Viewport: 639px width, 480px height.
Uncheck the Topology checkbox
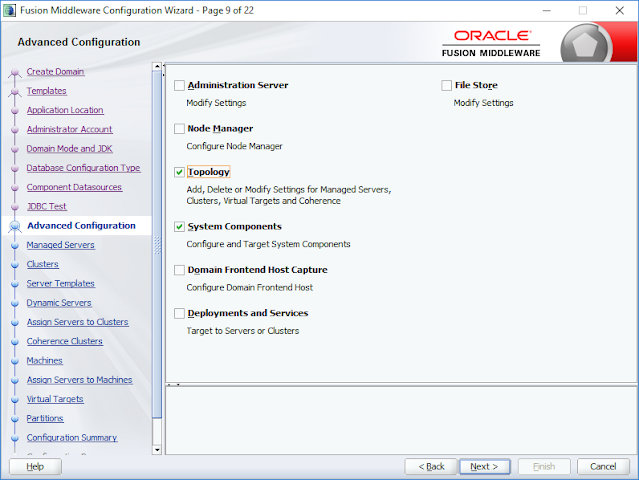click(179, 172)
